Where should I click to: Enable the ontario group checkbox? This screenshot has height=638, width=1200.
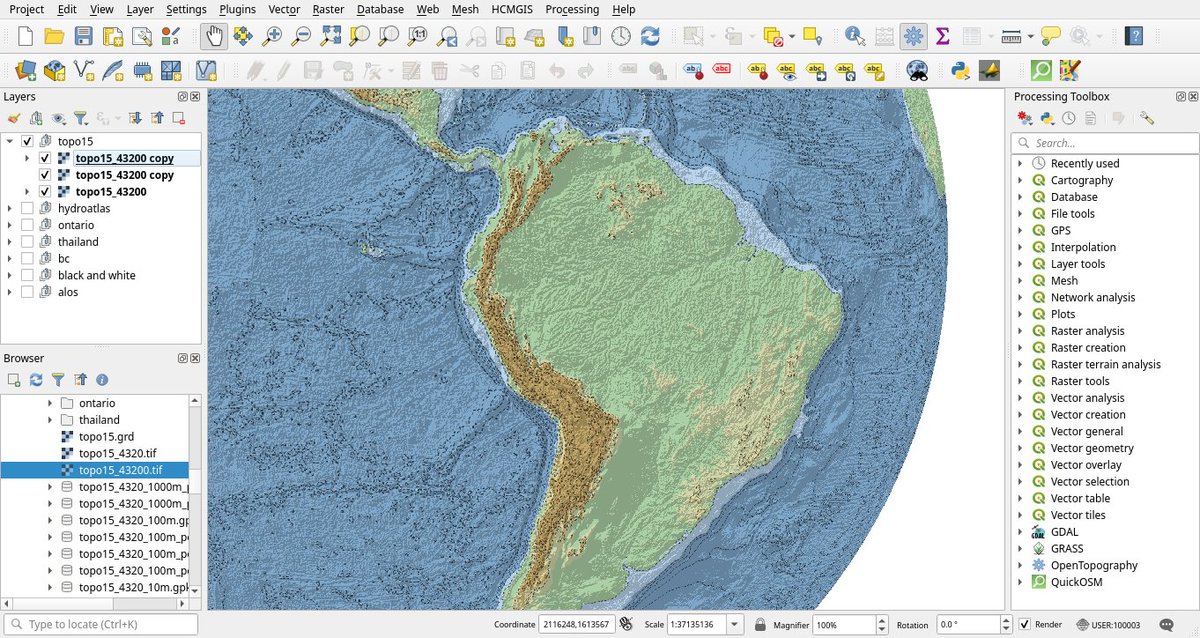coord(27,225)
